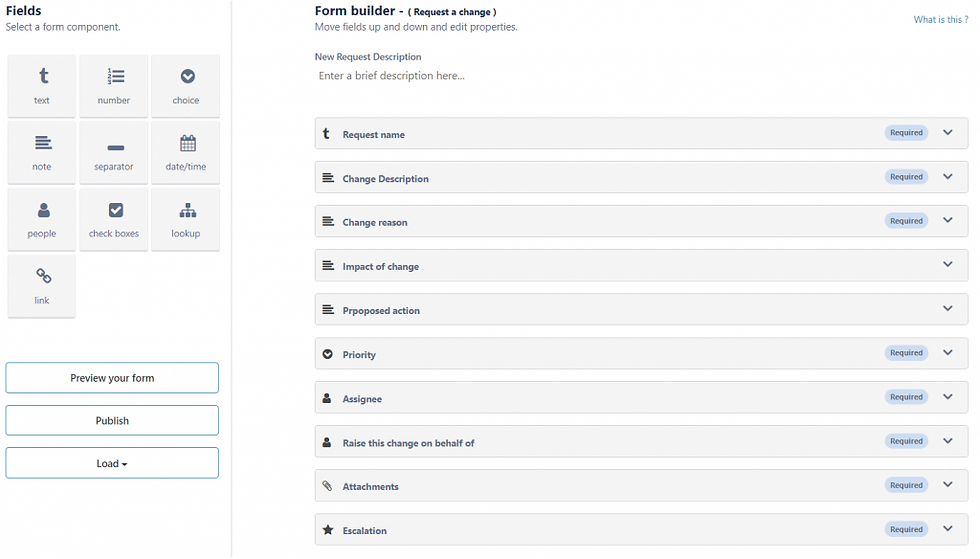The height and width of the screenshot is (559, 980).
Task: Select the Attachments field row
Action: click(x=600, y=486)
